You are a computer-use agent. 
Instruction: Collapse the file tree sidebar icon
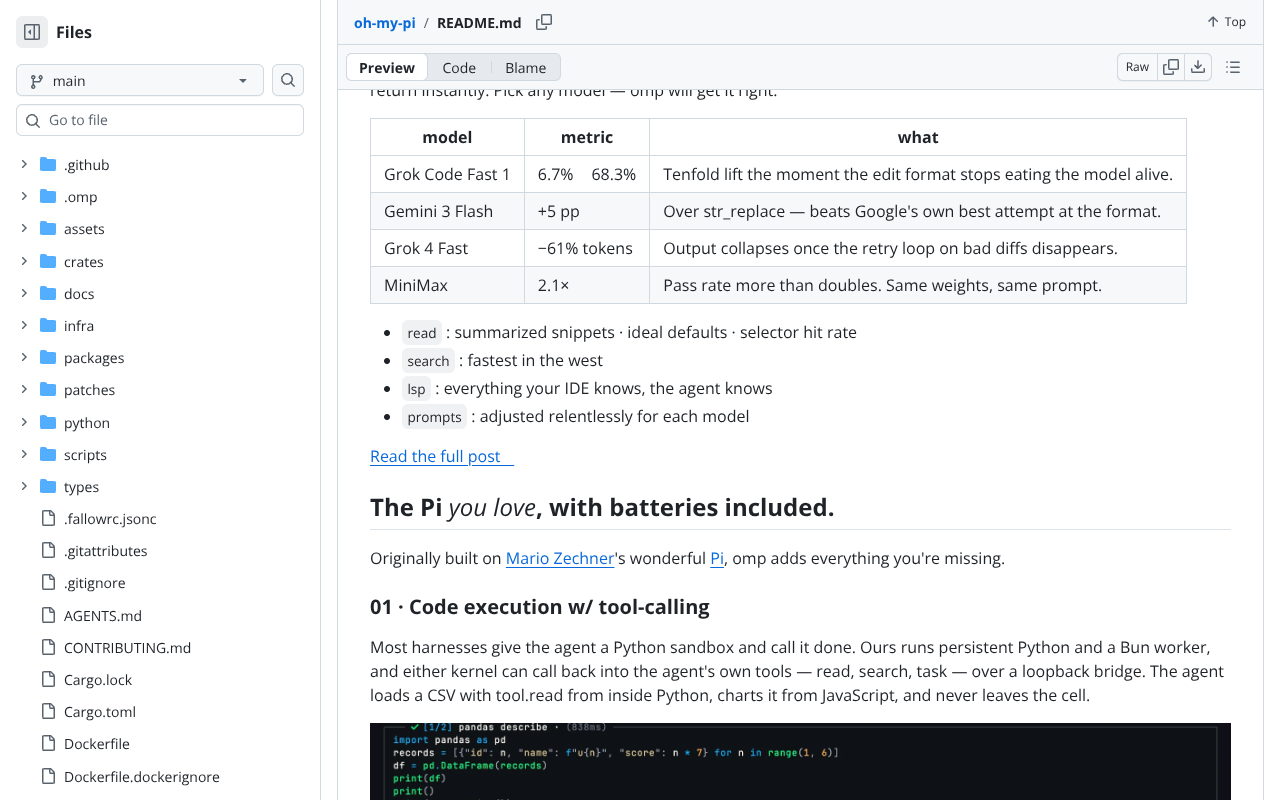point(32,32)
